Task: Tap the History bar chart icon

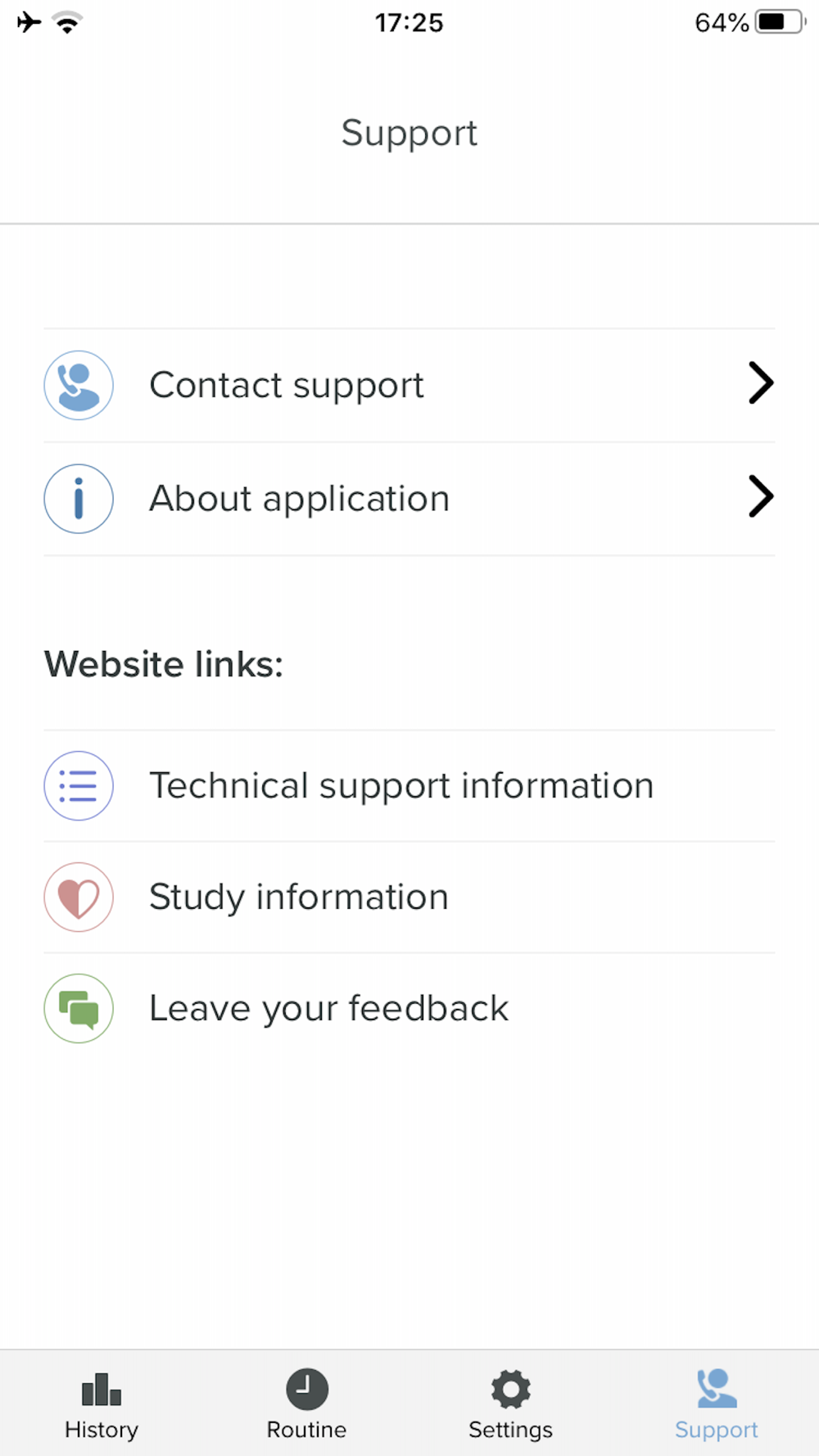Action: click(102, 1389)
